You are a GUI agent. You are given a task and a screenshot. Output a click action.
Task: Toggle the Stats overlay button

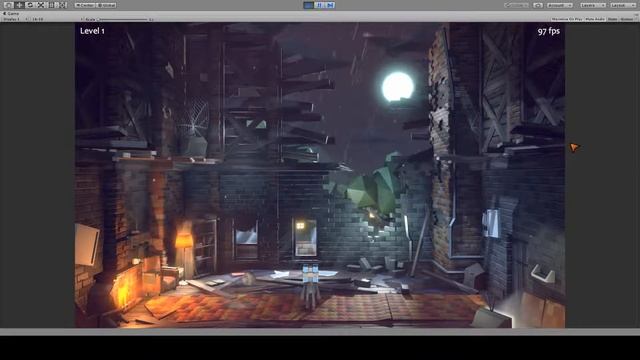pos(612,19)
